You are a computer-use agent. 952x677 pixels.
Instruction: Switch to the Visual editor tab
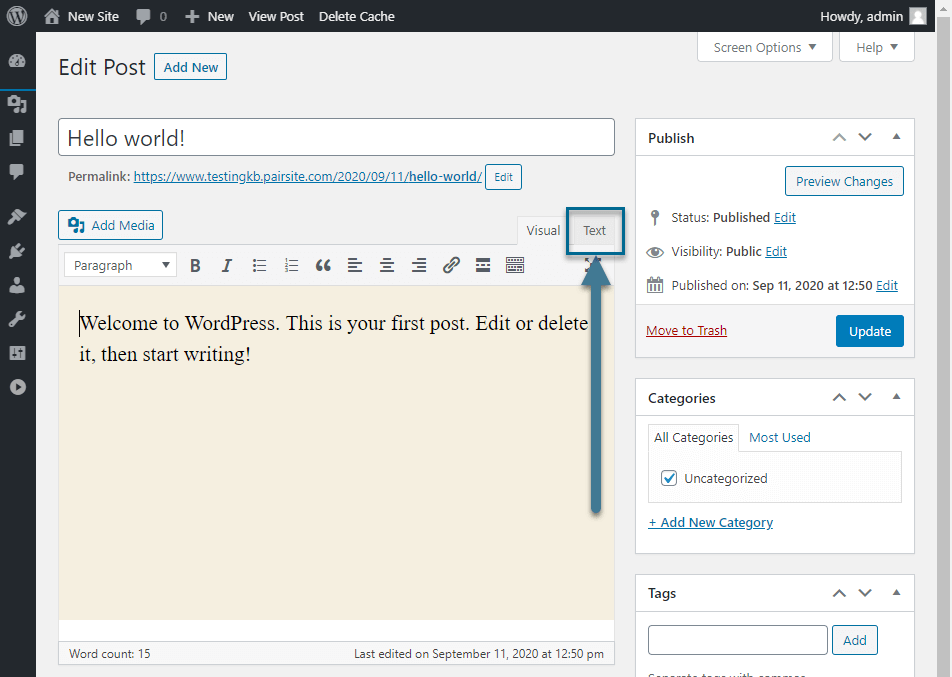coord(543,231)
